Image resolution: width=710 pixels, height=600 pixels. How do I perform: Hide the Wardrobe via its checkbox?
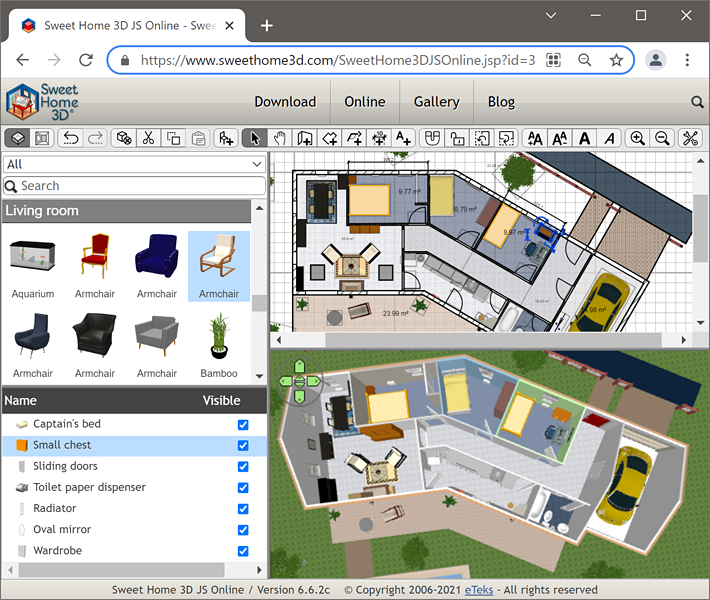[x=243, y=551]
